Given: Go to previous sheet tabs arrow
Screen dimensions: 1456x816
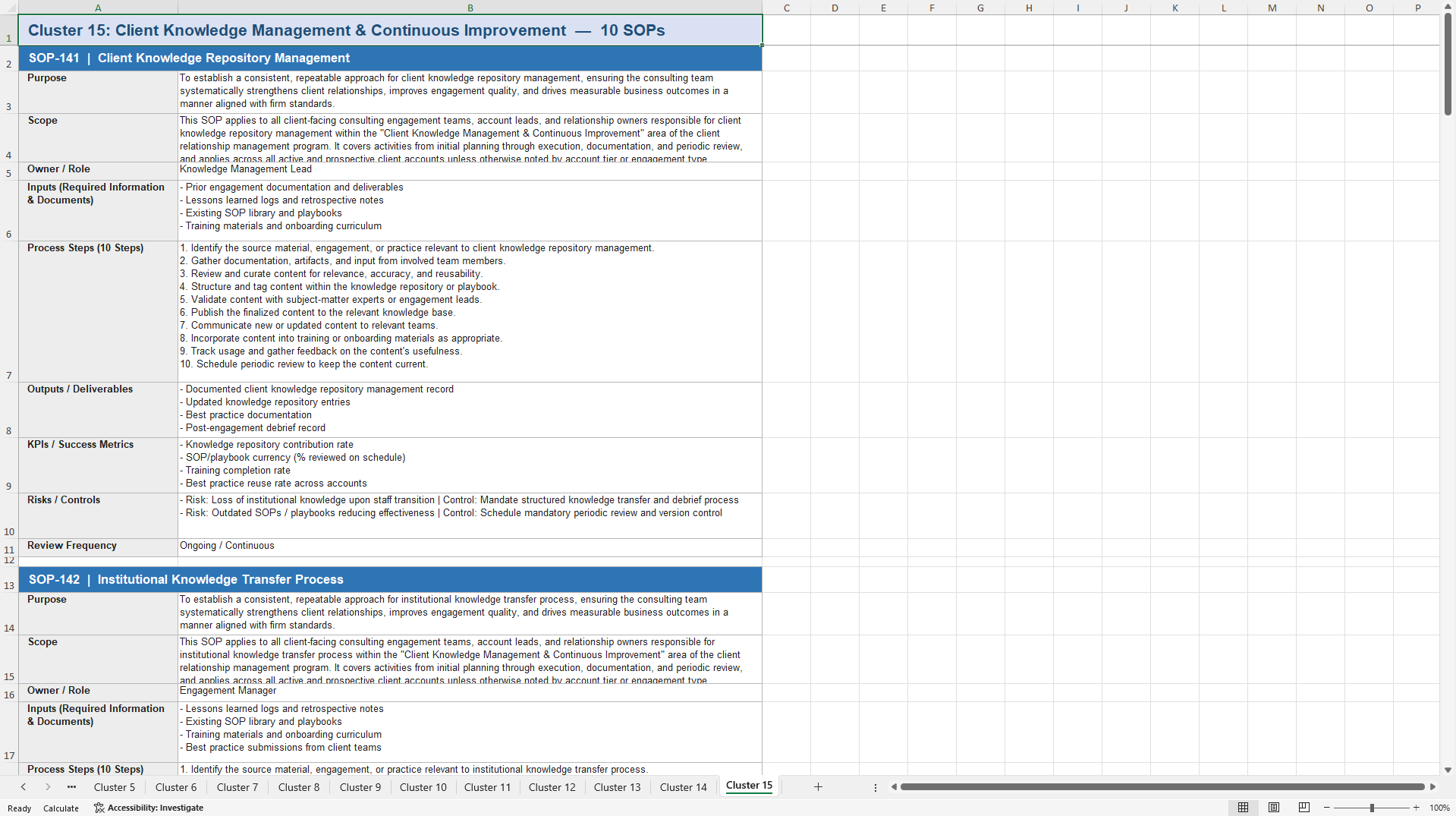Looking at the screenshot, I should pos(24,787).
